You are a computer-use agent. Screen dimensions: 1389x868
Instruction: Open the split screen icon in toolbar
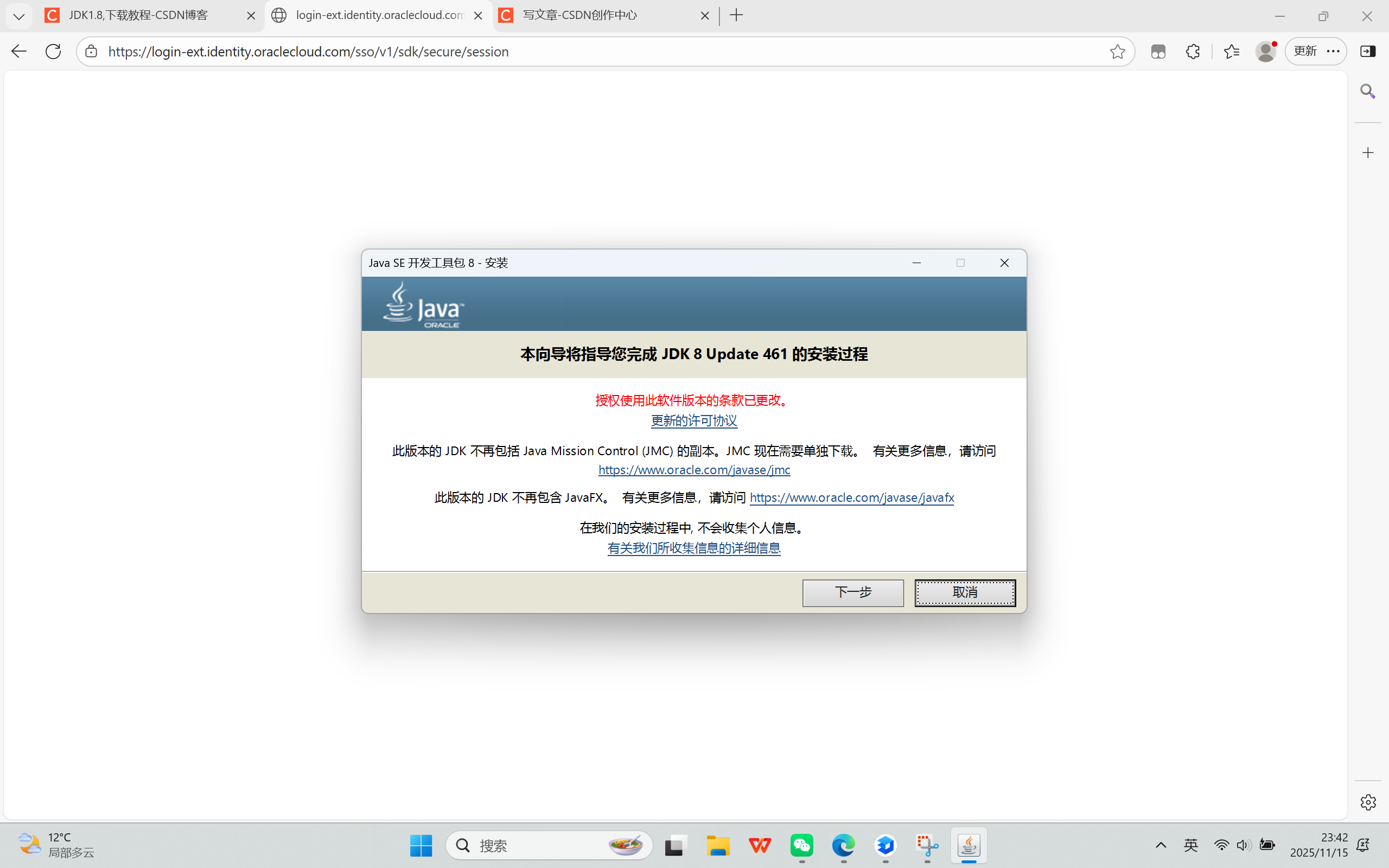point(1368,51)
